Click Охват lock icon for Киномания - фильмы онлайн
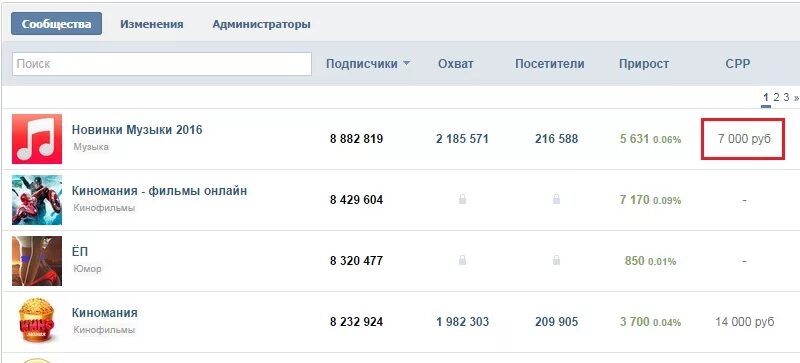The image size is (800, 363). (x=462, y=200)
